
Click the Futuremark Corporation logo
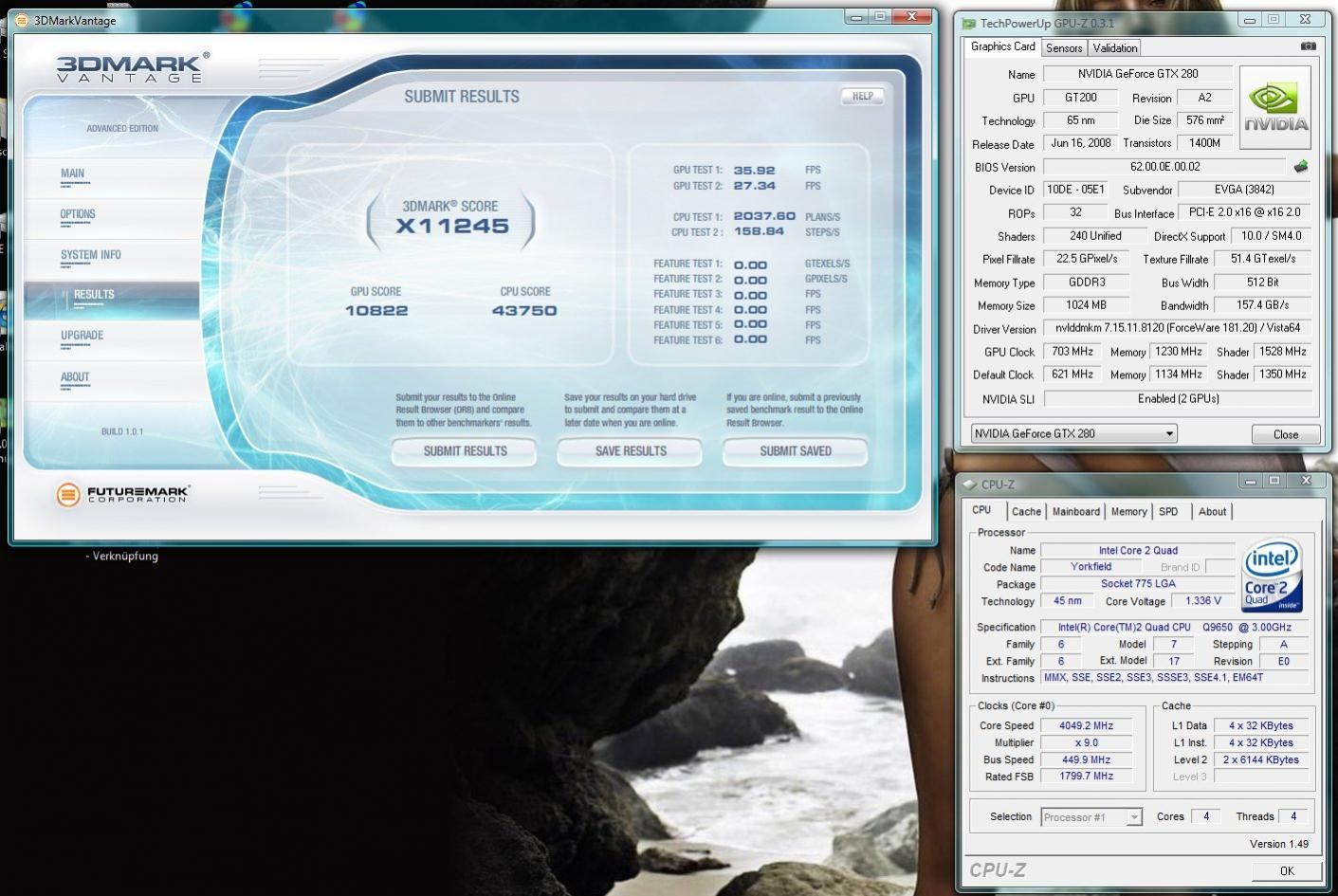click(x=122, y=494)
